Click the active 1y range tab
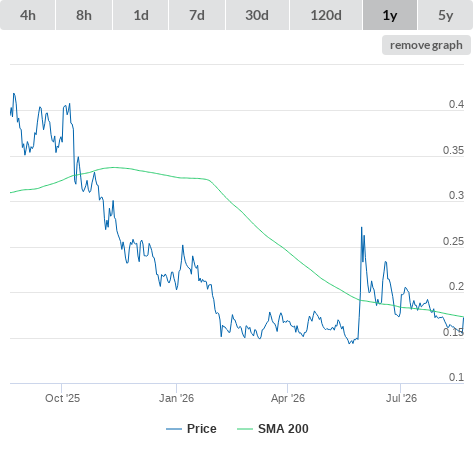The width and height of the screenshot is (474, 455). (390, 15)
